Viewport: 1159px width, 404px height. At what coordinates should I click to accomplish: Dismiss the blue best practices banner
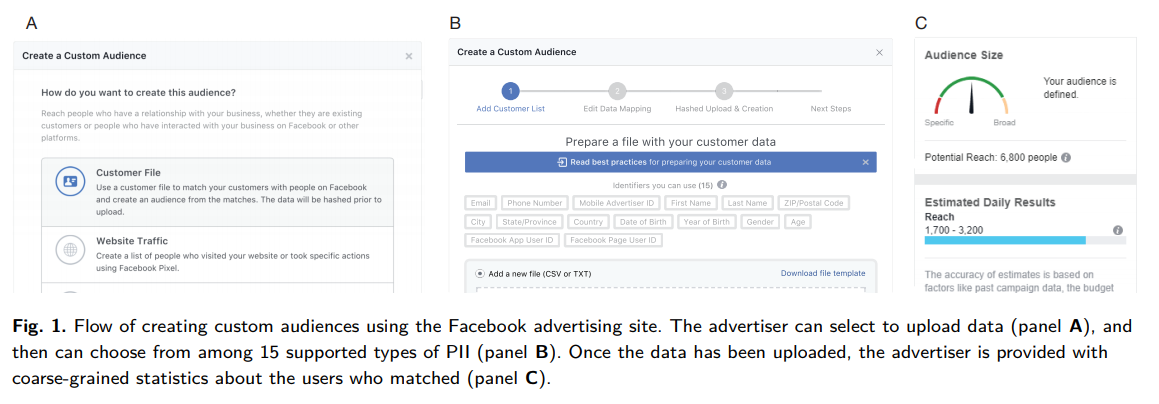tap(866, 162)
